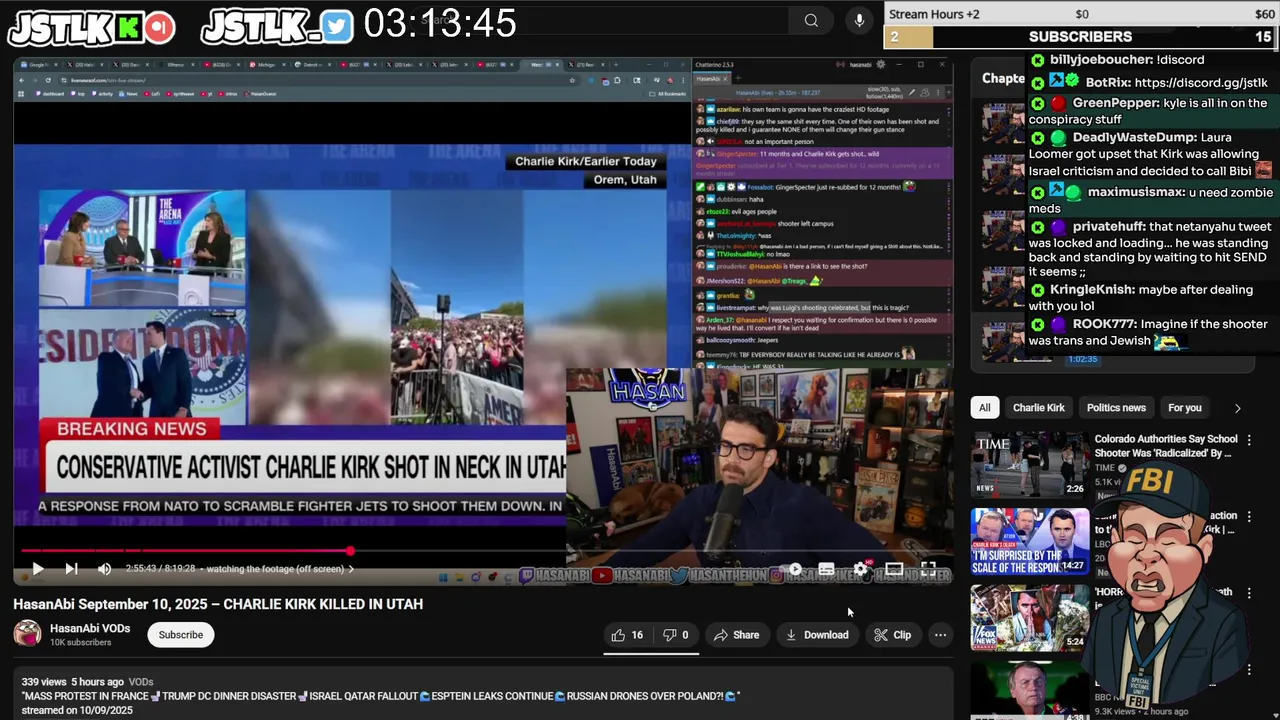Viewport: 1280px width, 720px height.
Task: Open TIME Colorado school shooter video thumbnail
Action: pos(1030,464)
